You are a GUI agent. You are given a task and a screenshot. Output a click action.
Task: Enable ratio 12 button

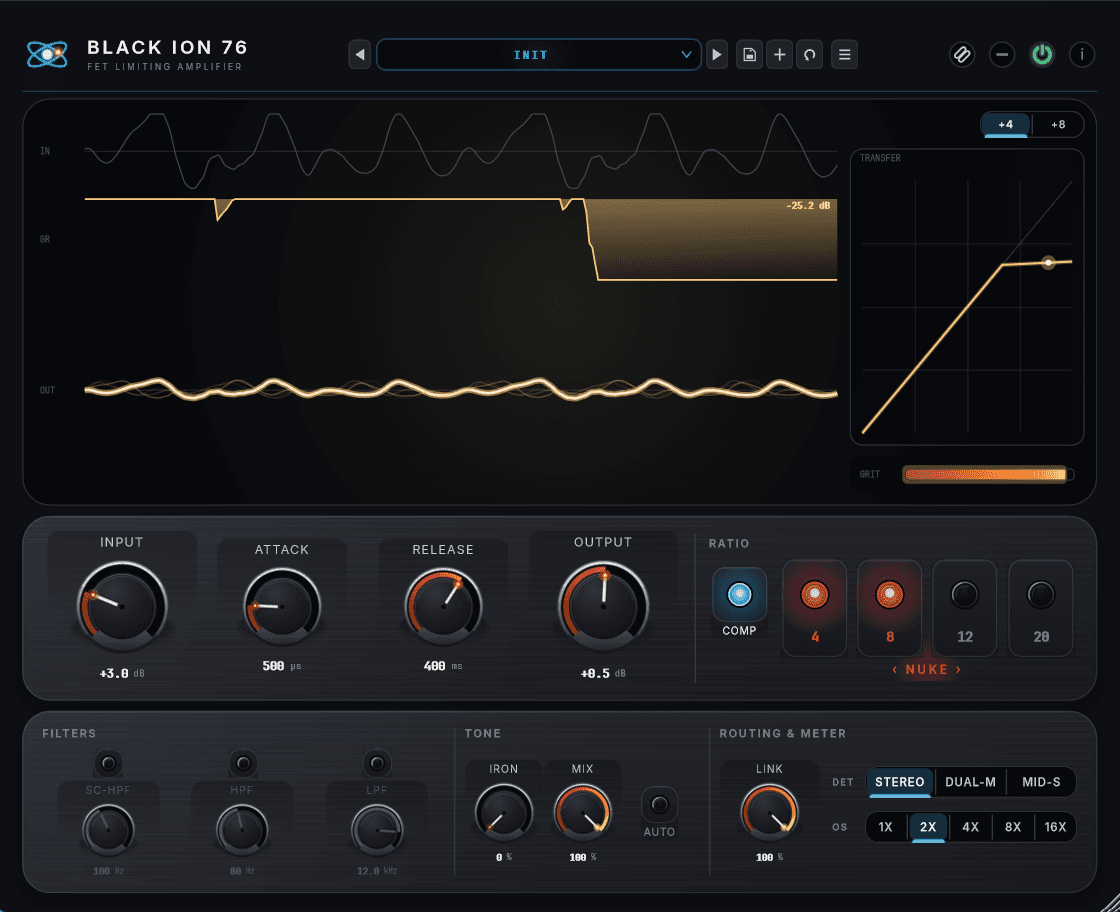click(x=965, y=607)
